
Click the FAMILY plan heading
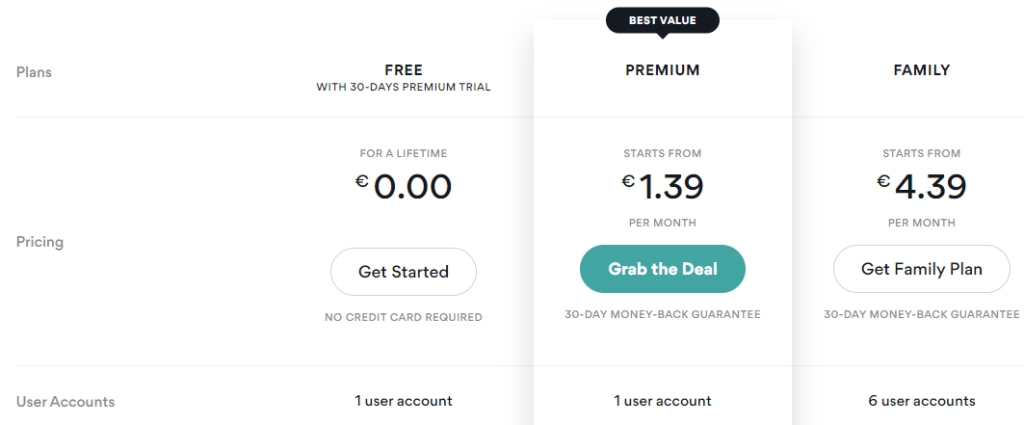coord(921,70)
